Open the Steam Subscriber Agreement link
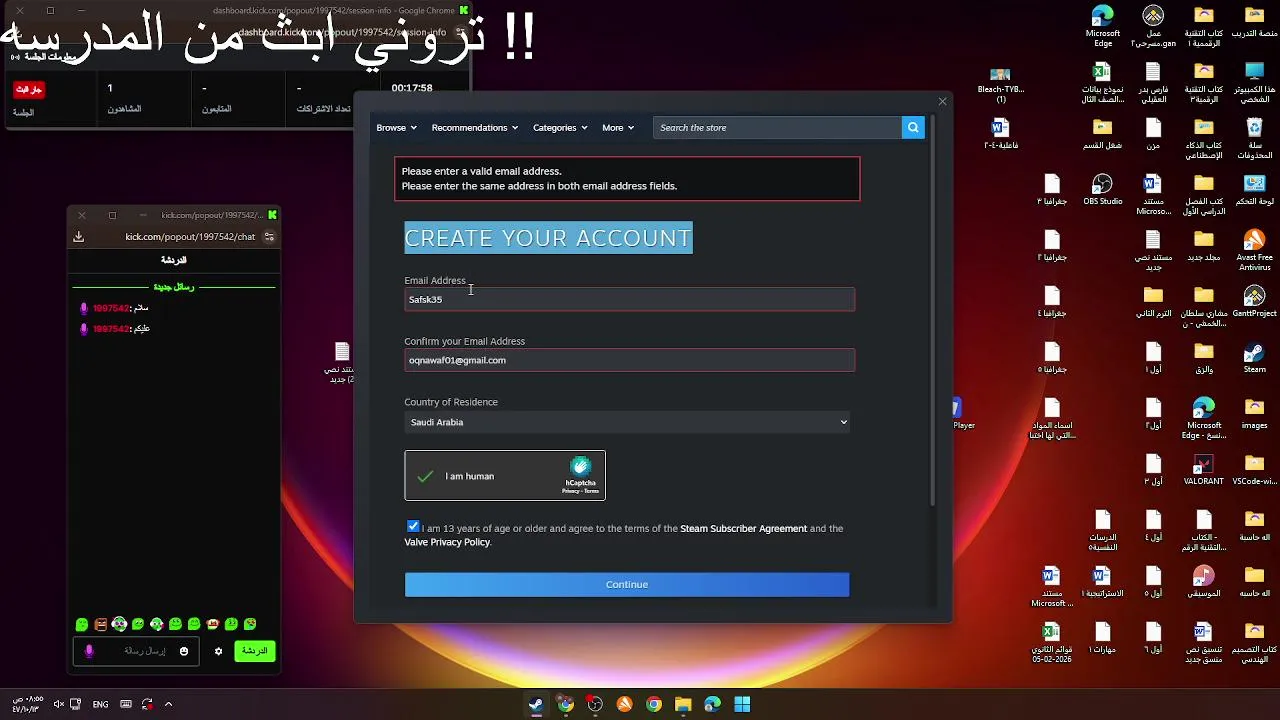The image size is (1280, 720). point(743,528)
